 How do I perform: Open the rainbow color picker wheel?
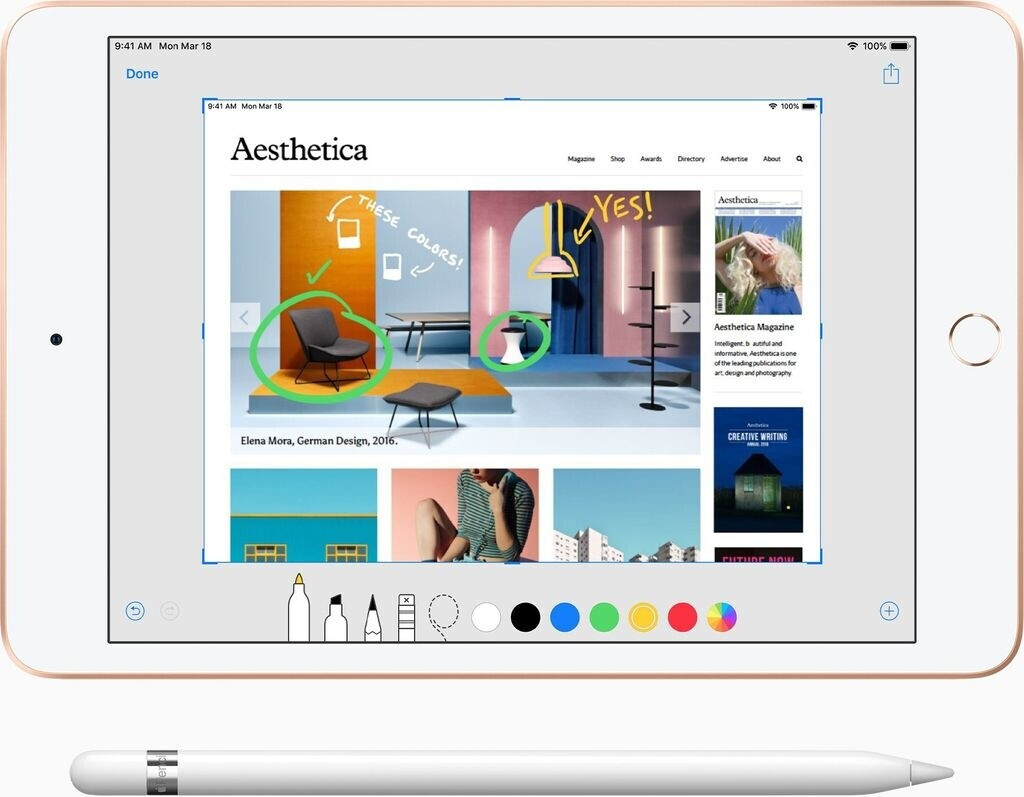(x=722, y=617)
